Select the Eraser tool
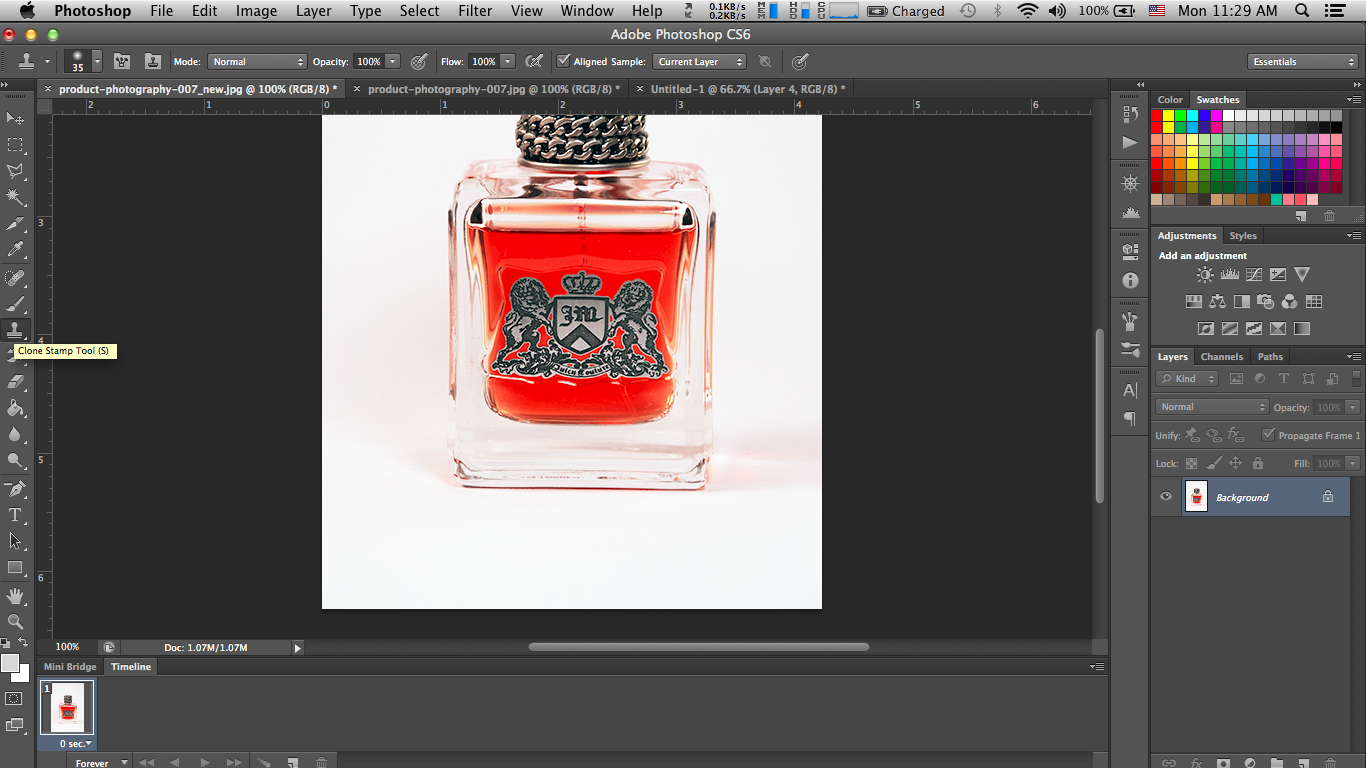This screenshot has width=1366, height=768. click(15, 381)
